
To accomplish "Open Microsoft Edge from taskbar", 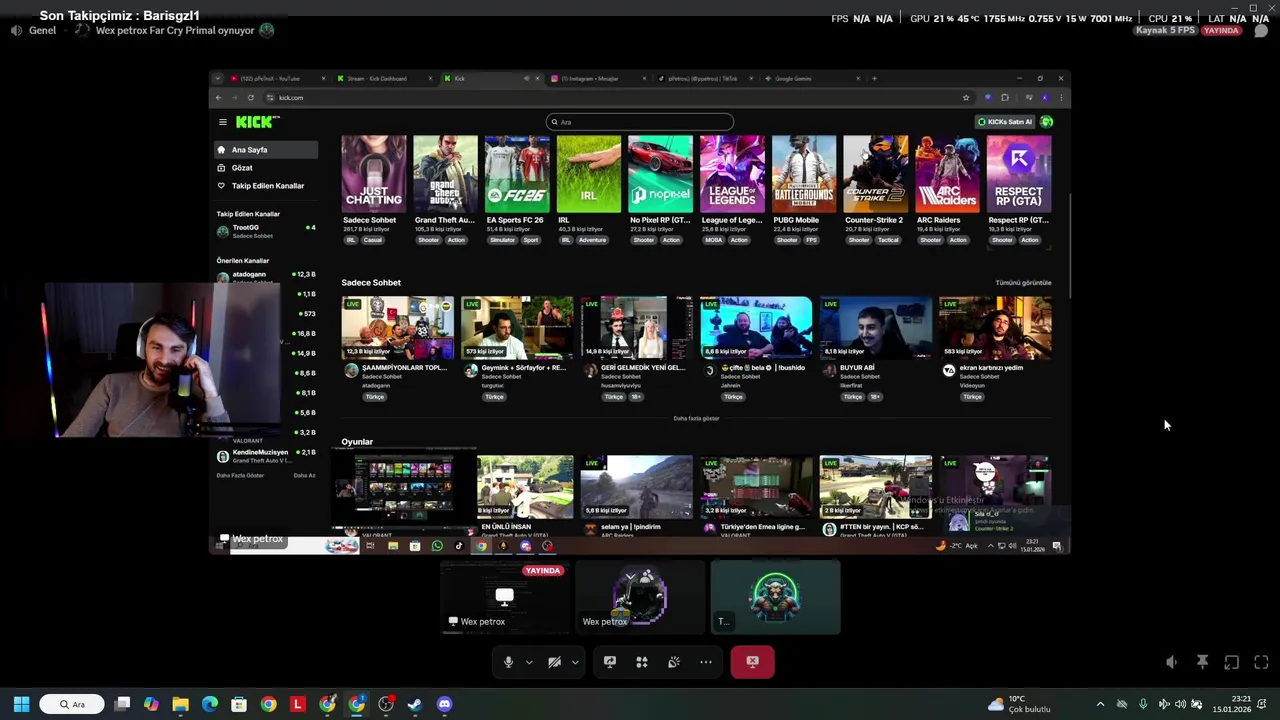I will (x=210, y=704).
